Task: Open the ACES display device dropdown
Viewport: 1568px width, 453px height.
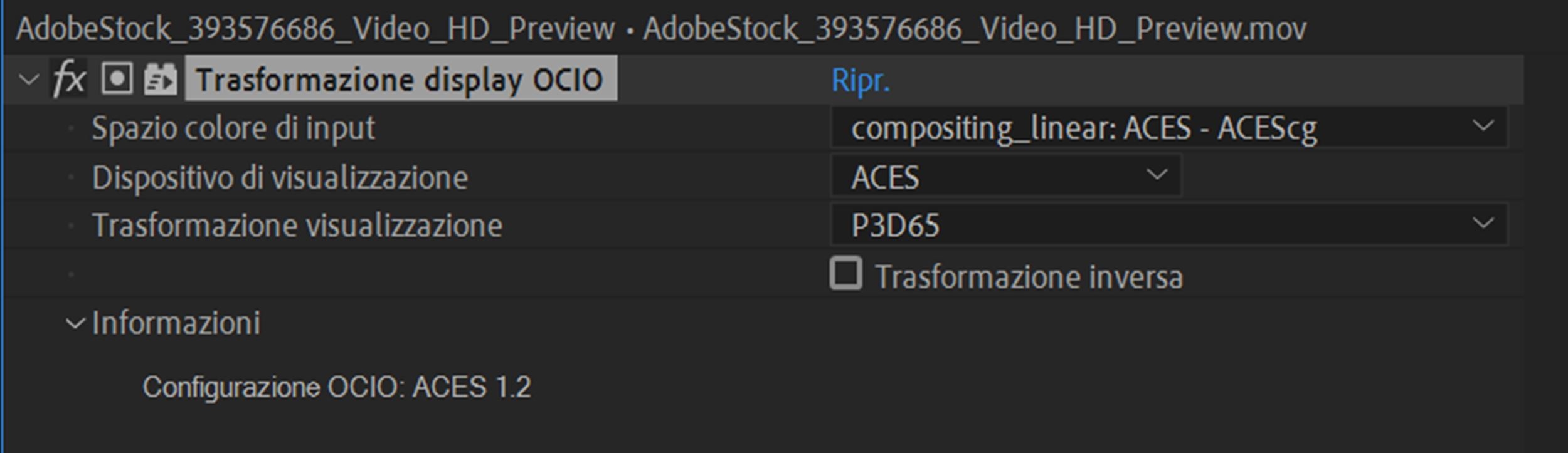Action: coord(1005,177)
